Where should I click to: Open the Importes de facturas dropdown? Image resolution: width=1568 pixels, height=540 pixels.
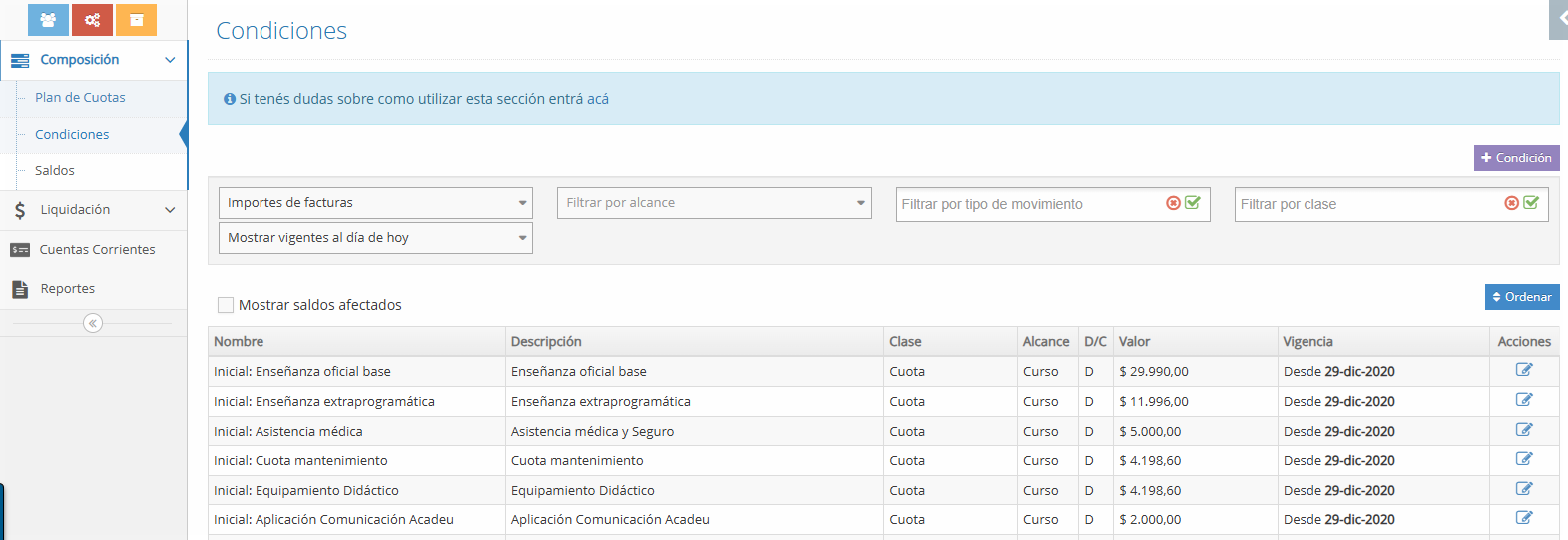(x=375, y=203)
